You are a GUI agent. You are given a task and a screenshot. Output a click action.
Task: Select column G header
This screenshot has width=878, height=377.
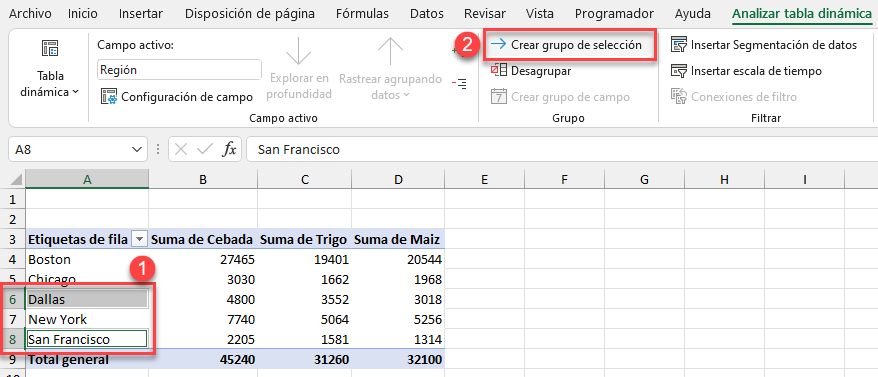tap(645, 179)
